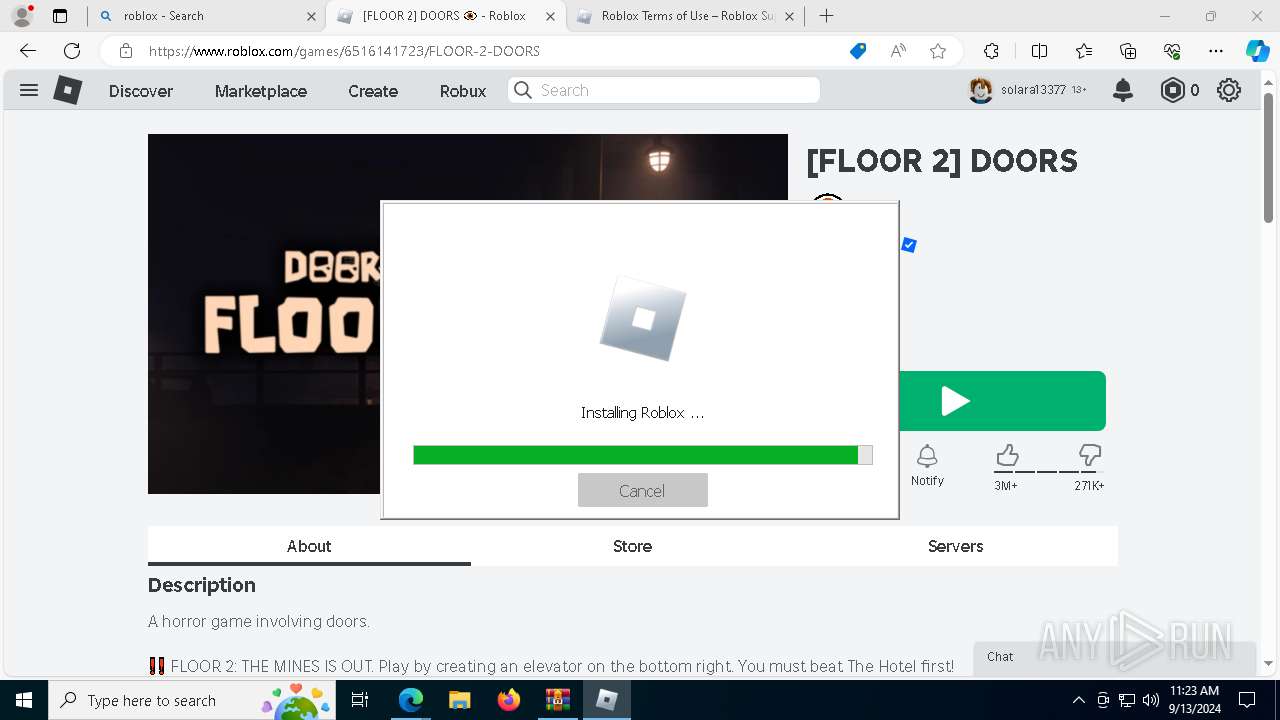Open the Robux menu item
This screenshot has width=1280, height=720.
click(463, 91)
